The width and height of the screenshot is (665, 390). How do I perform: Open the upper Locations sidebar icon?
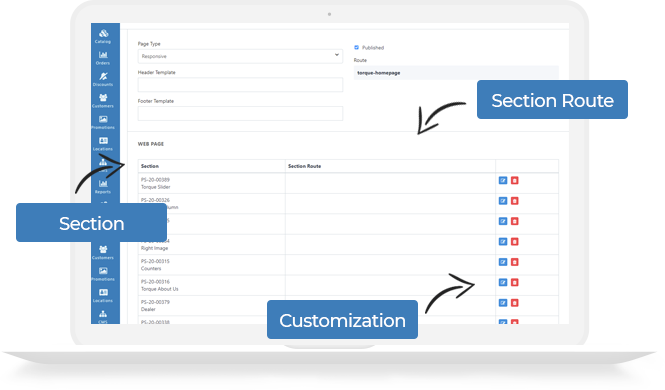click(103, 144)
